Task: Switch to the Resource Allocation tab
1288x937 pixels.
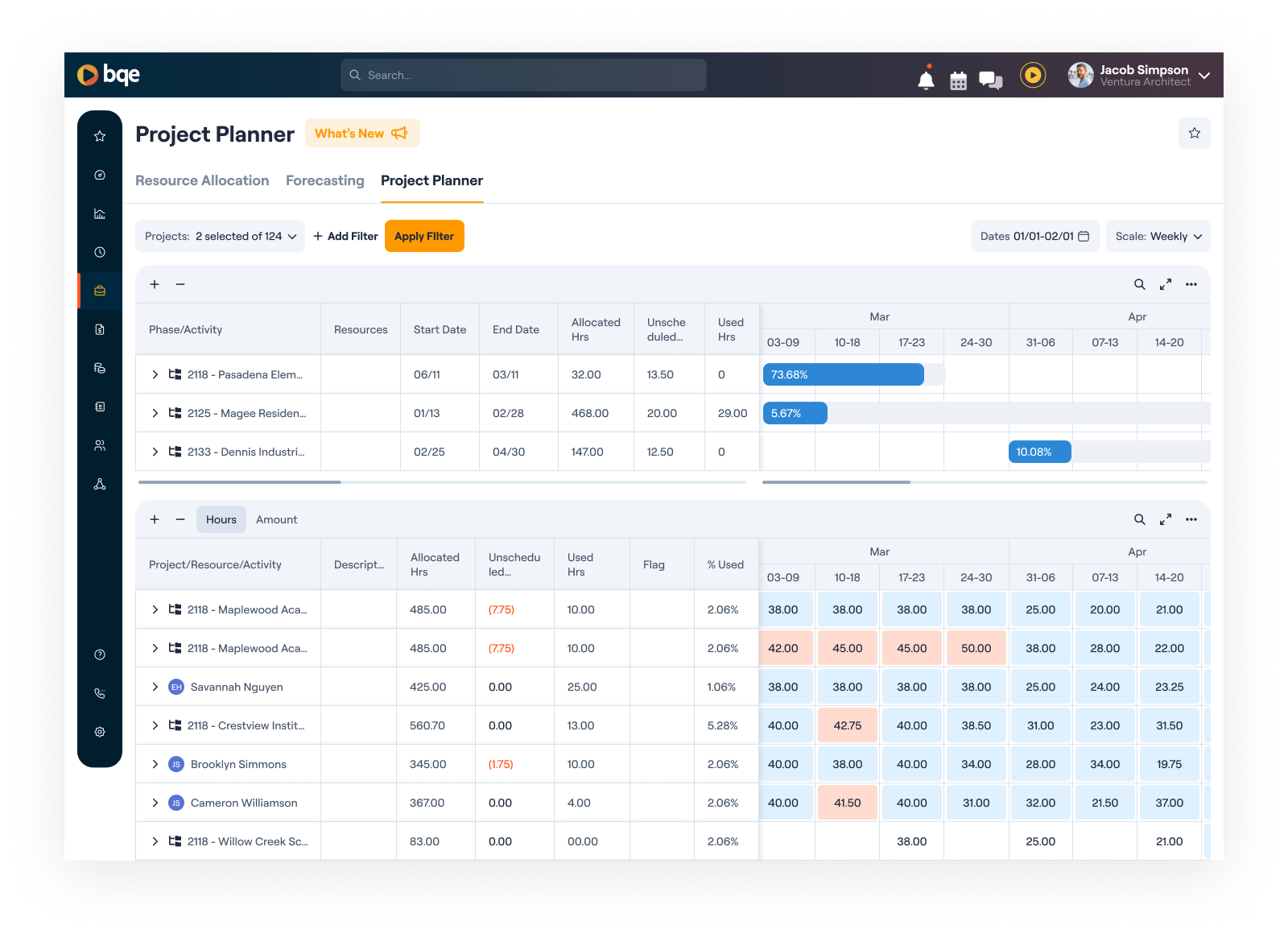Action: tap(202, 180)
